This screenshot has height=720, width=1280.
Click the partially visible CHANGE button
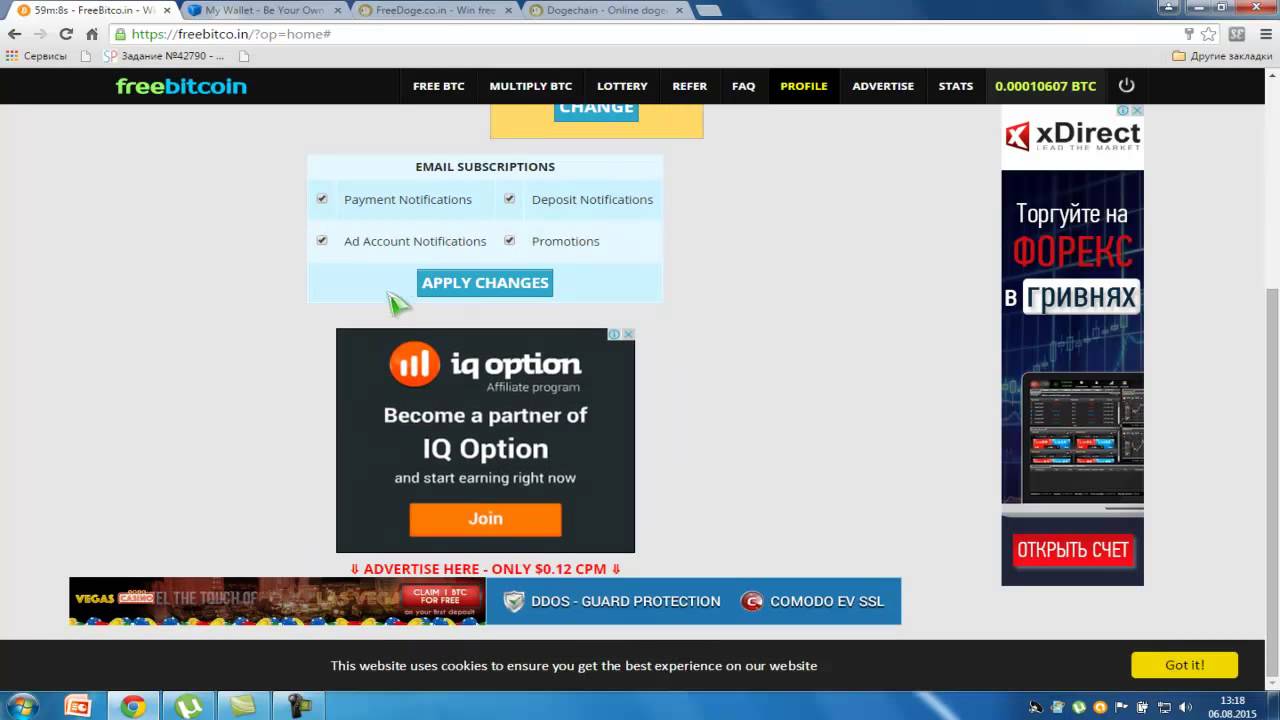click(x=596, y=110)
